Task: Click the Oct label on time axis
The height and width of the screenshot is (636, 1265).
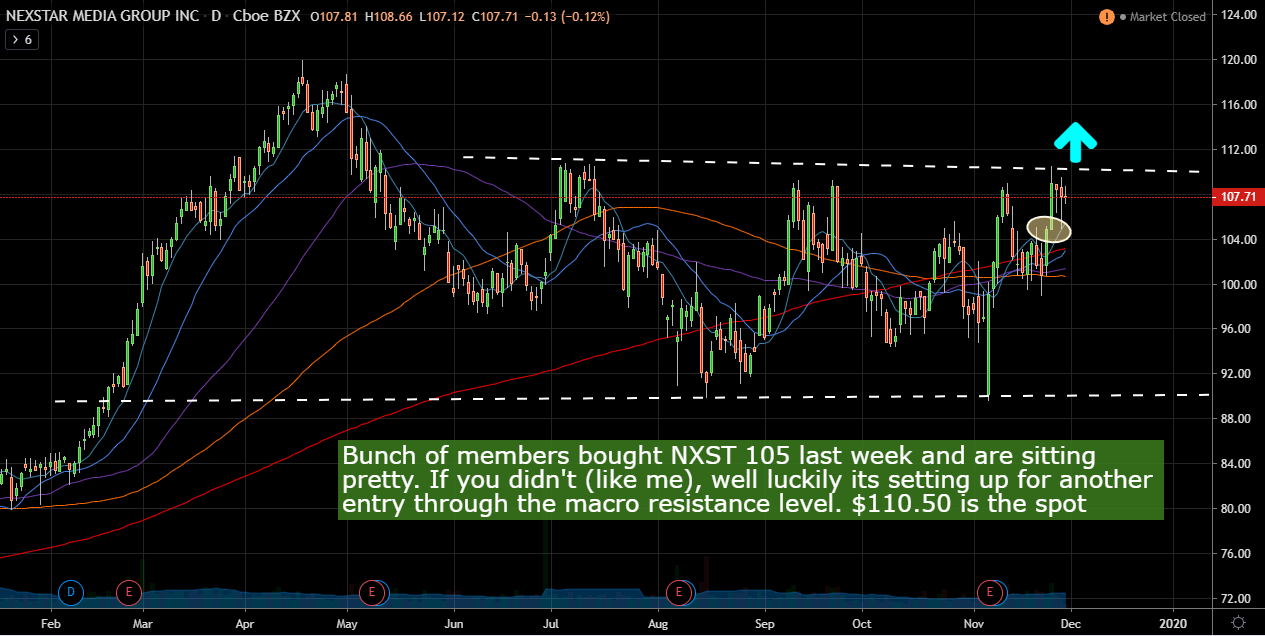Action: 862,622
